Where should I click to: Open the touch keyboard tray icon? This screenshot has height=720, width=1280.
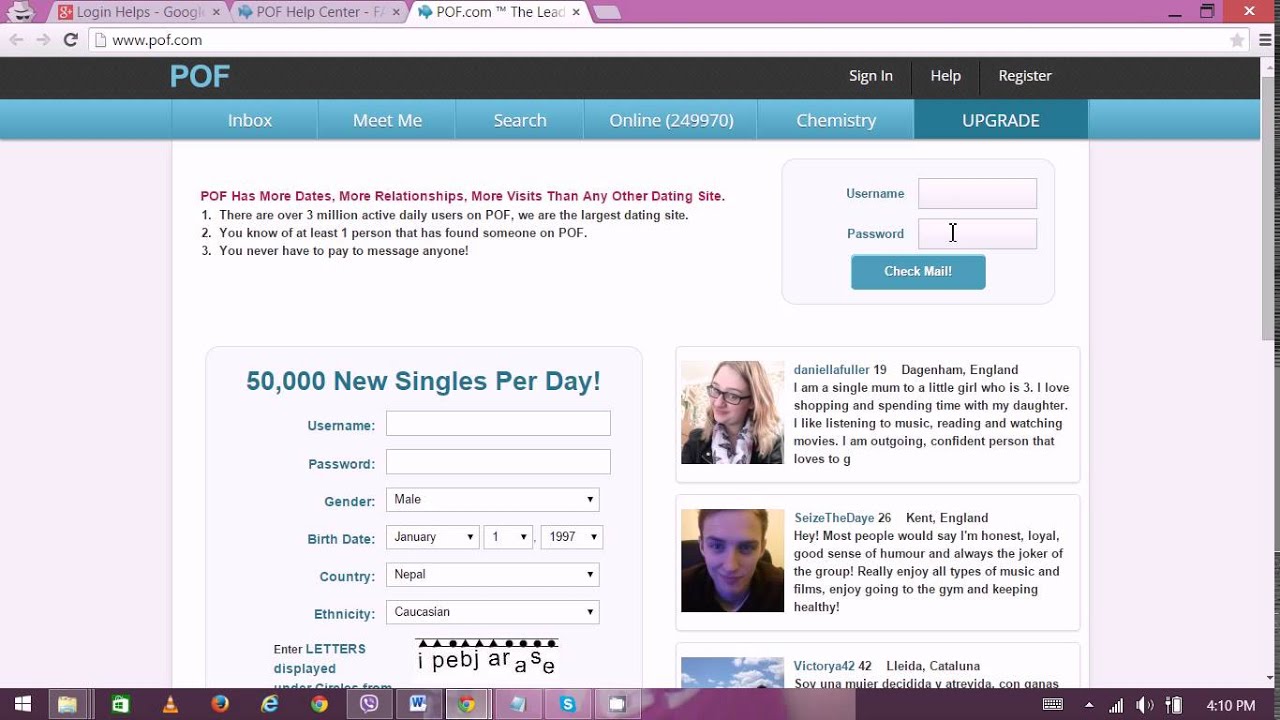pos(1053,705)
